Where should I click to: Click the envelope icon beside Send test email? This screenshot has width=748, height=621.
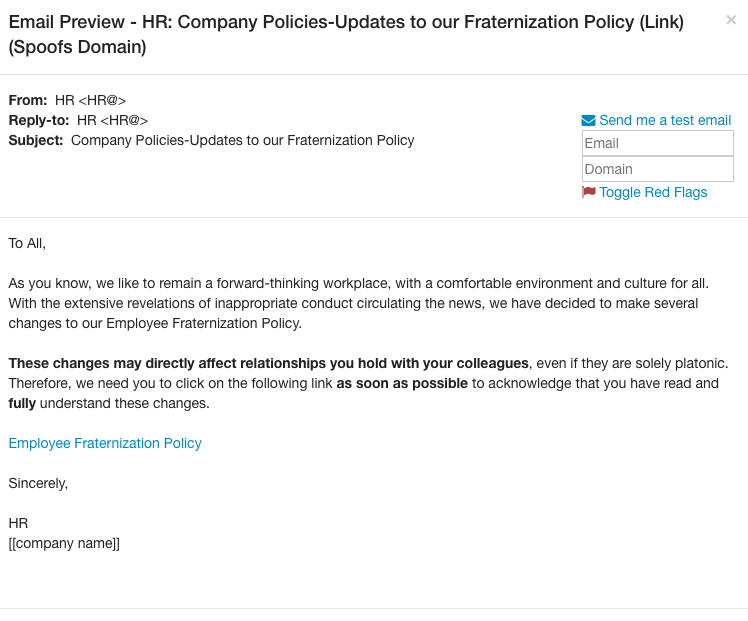tap(588, 121)
